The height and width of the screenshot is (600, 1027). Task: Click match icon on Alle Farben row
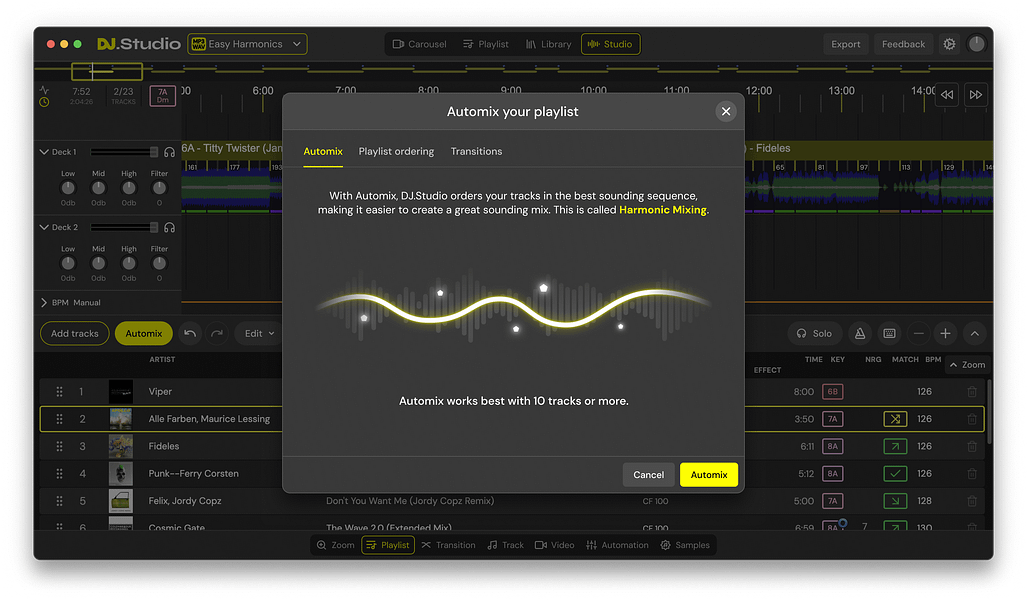click(895, 419)
